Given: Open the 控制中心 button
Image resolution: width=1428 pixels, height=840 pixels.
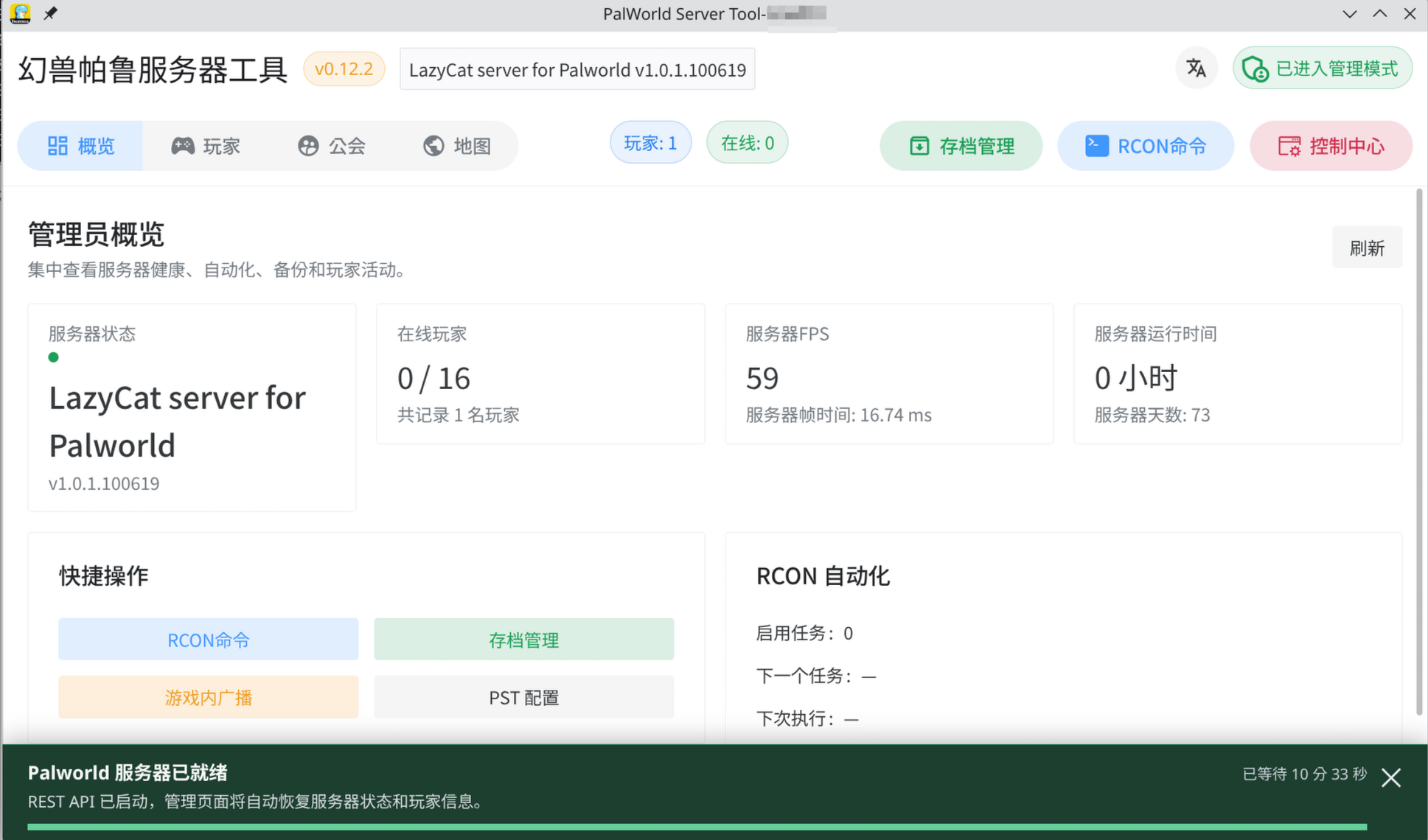Looking at the screenshot, I should click(1331, 146).
